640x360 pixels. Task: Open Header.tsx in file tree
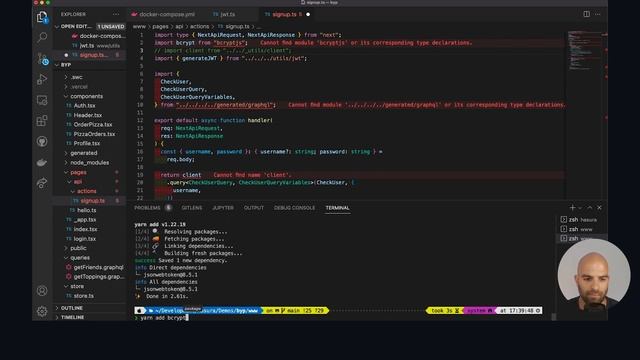pos(89,115)
